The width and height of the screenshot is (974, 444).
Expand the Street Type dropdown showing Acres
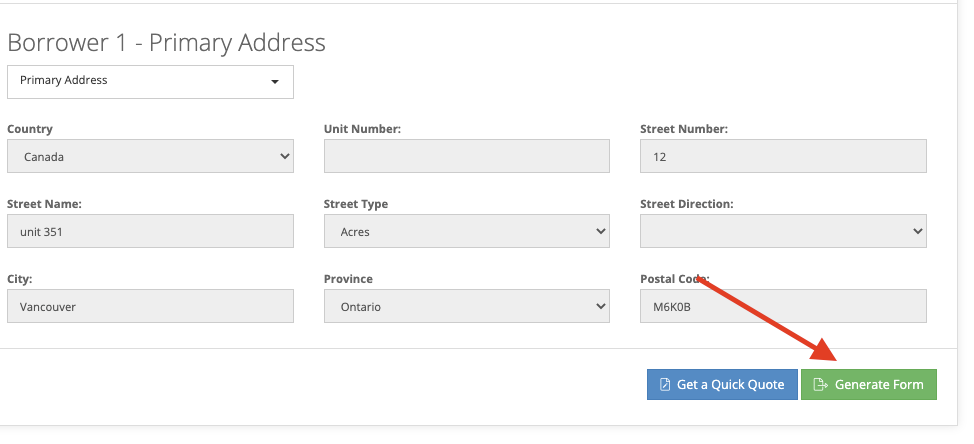point(467,231)
